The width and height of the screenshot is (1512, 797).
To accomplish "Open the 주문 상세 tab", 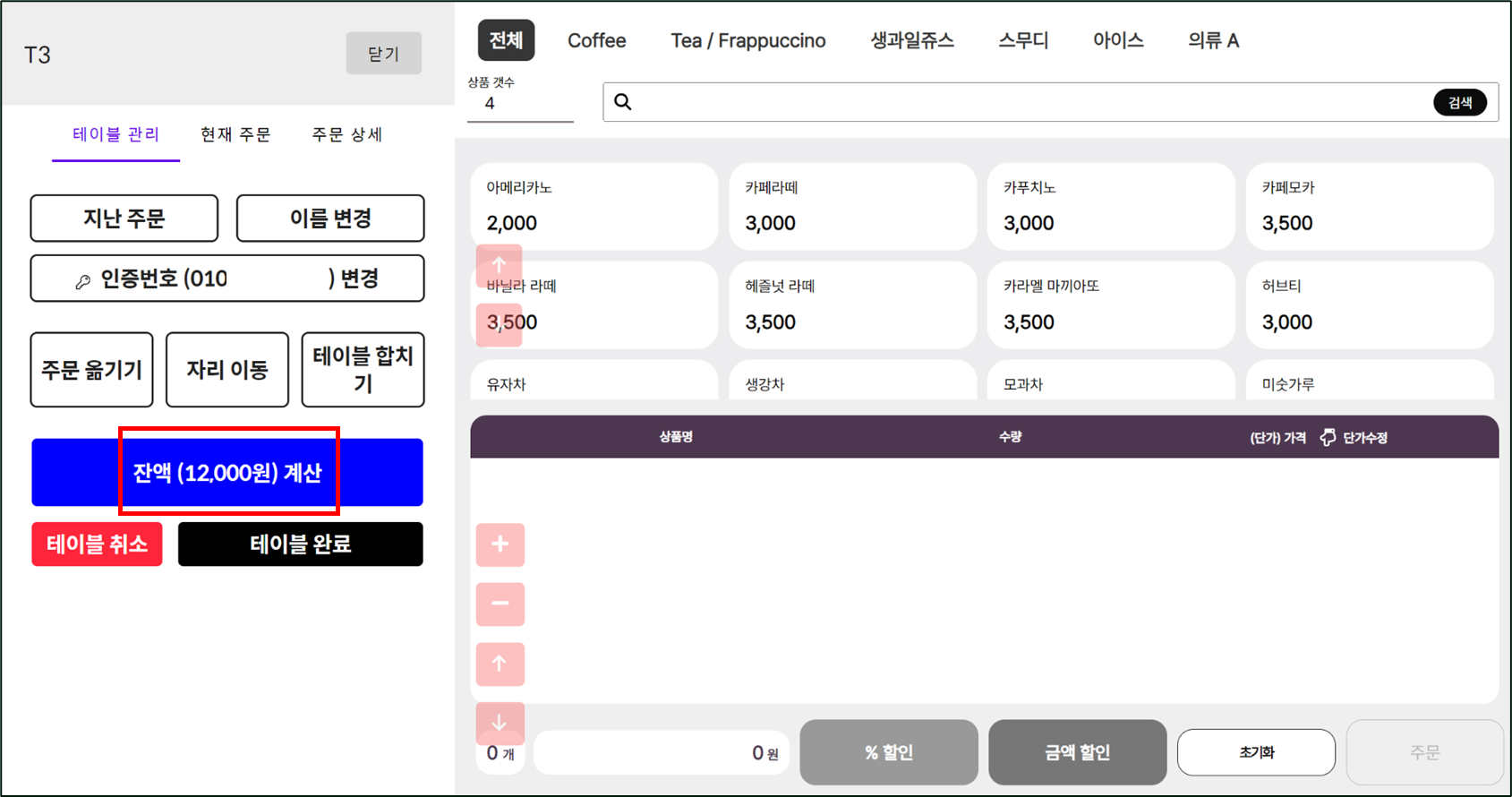I will [x=346, y=134].
